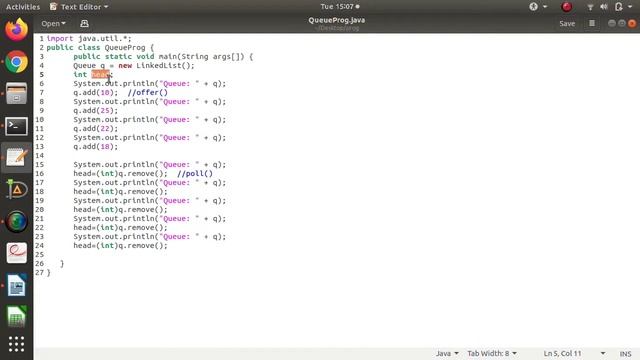The image size is (640, 360).
Task: Click 'head=(int)q.remove();' on line 24
Action: (120, 245)
